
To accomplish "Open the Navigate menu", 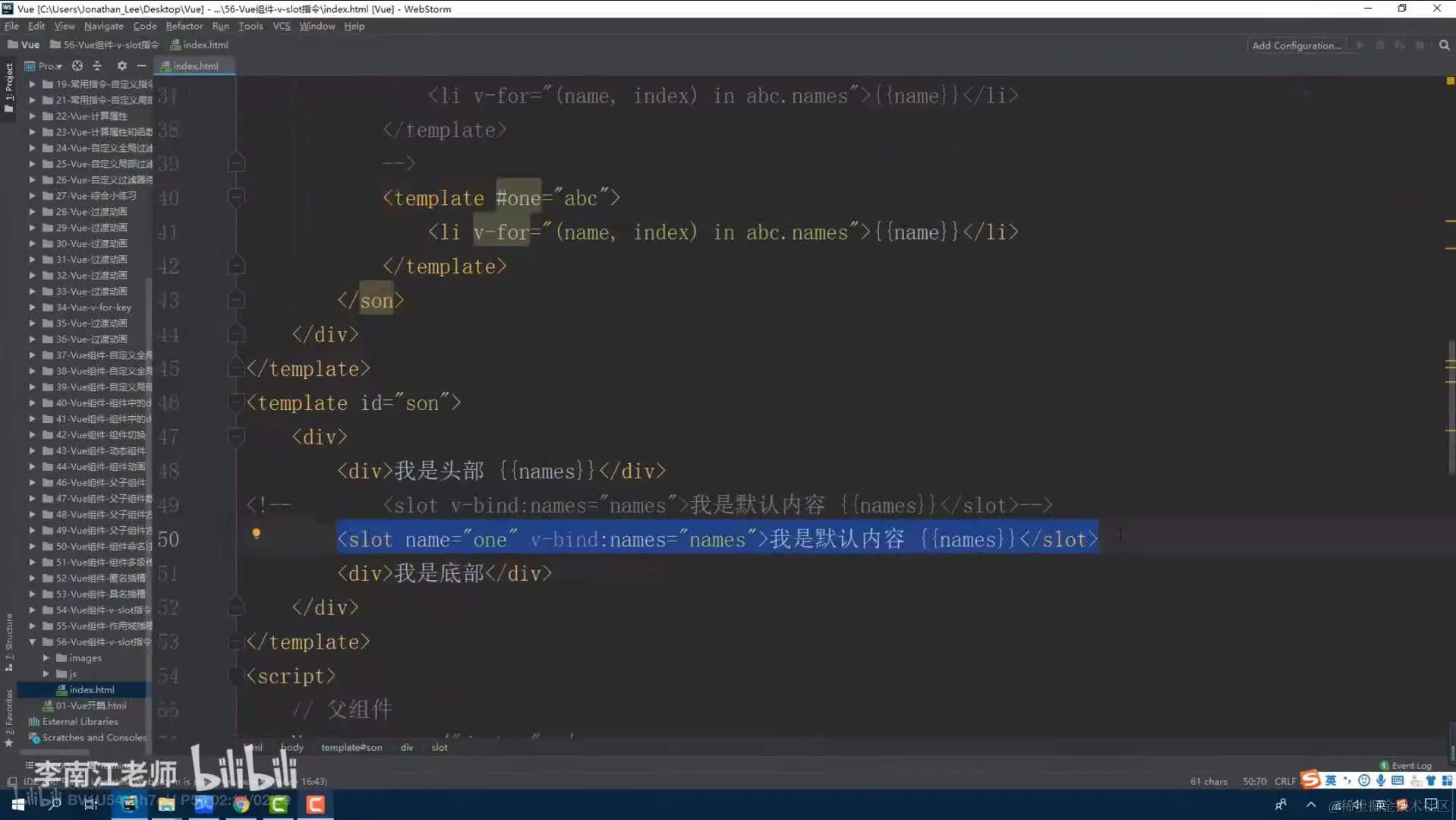I will coord(103,26).
